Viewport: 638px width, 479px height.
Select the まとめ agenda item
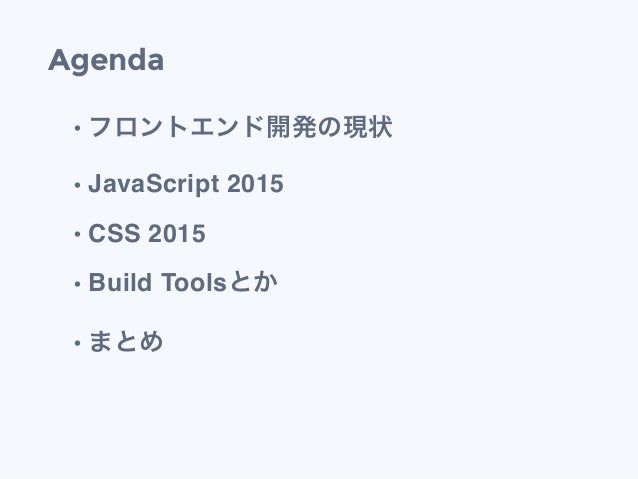pyautogui.click(x=126, y=341)
